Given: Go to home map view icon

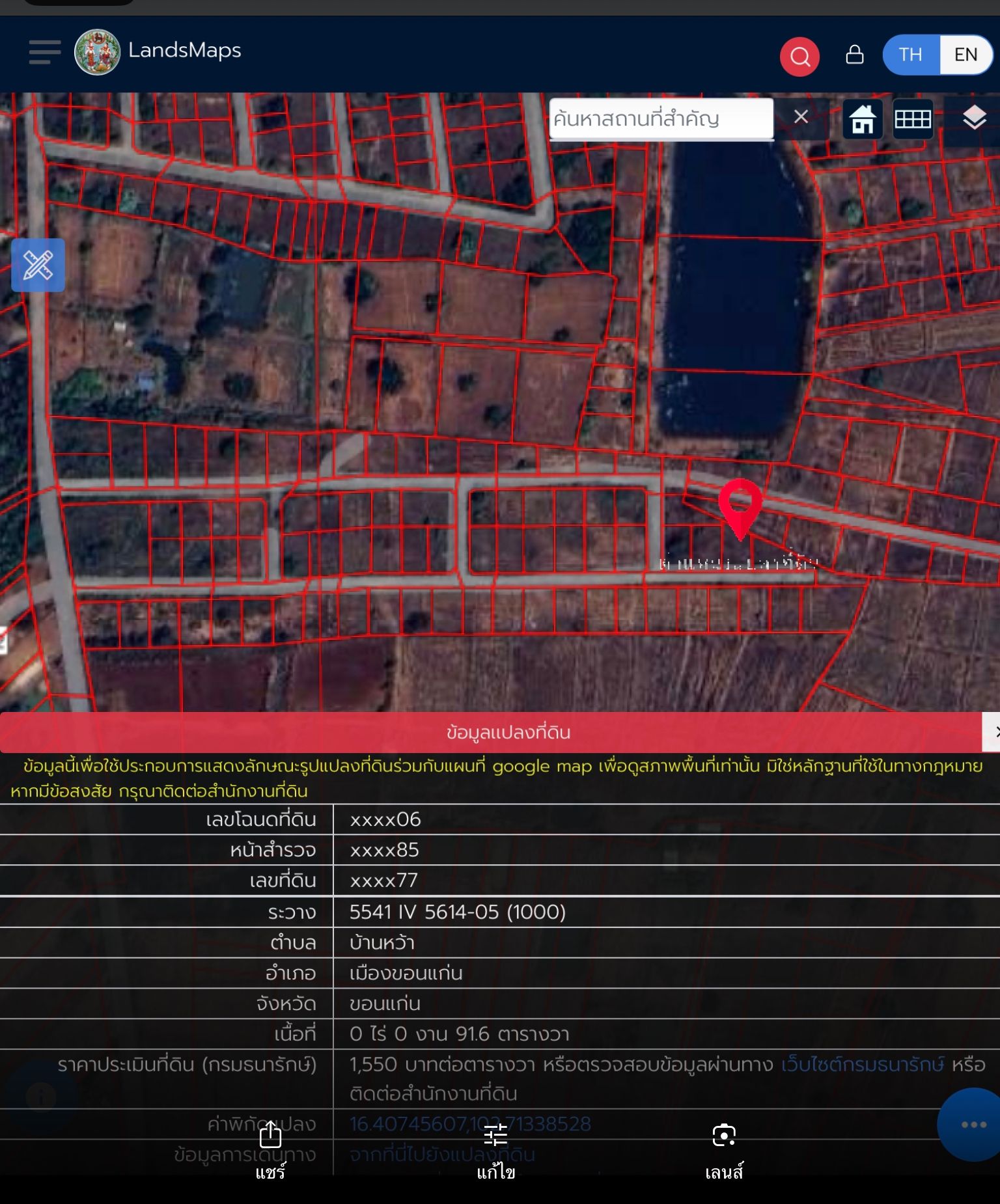Looking at the screenshot, I should pyautogui.click(x=863, y=119).
